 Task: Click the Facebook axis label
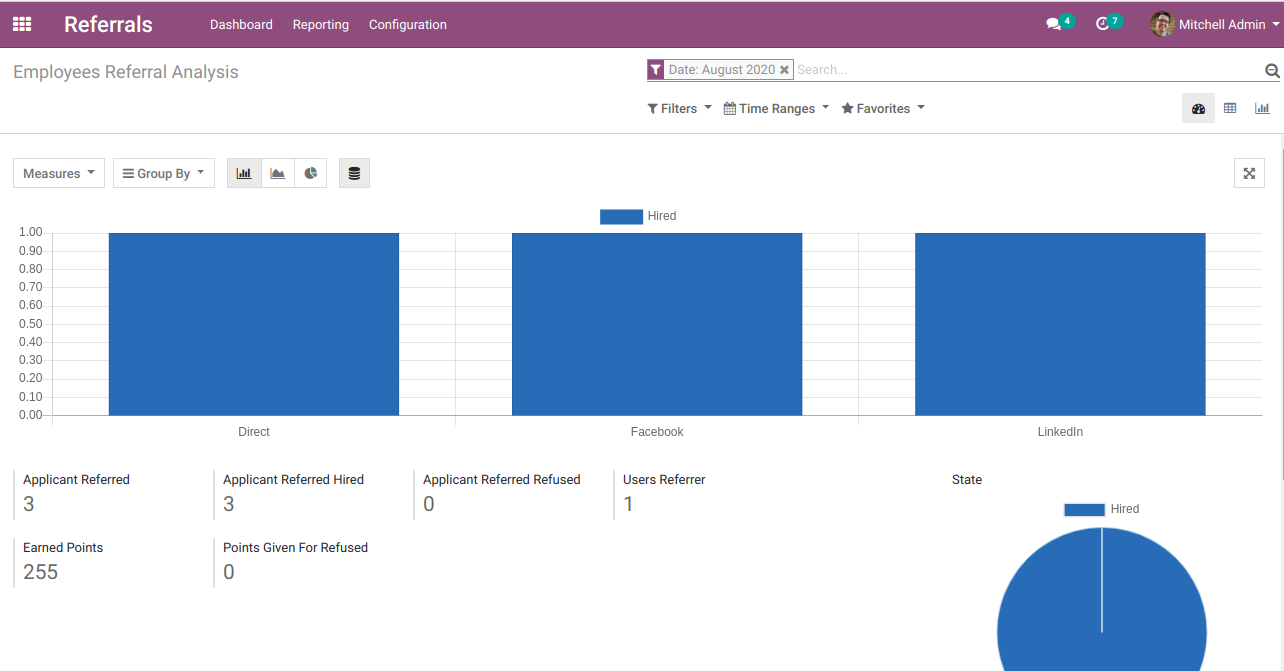coord(657,432)
